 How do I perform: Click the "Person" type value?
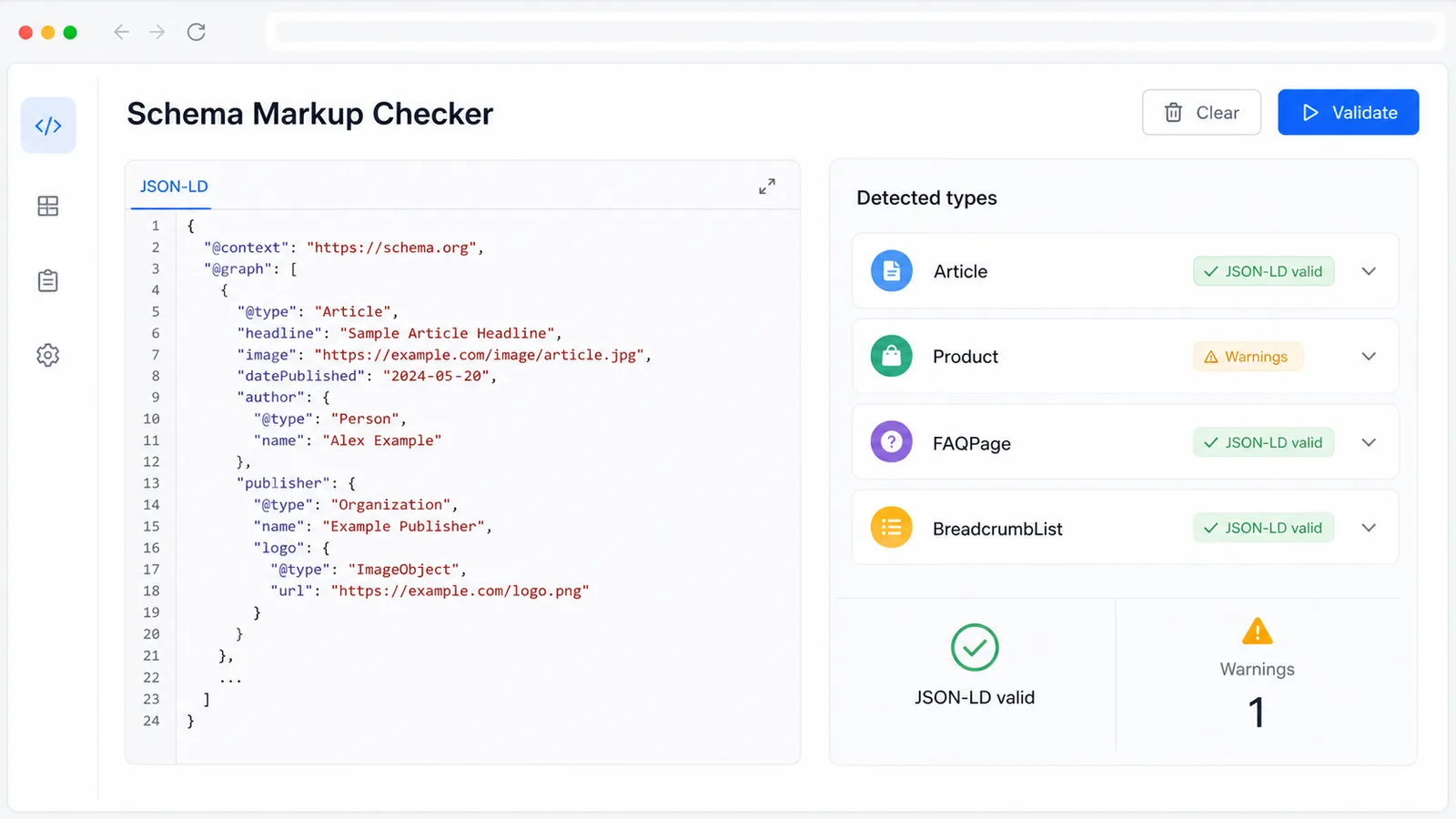(x=365, y=419)
